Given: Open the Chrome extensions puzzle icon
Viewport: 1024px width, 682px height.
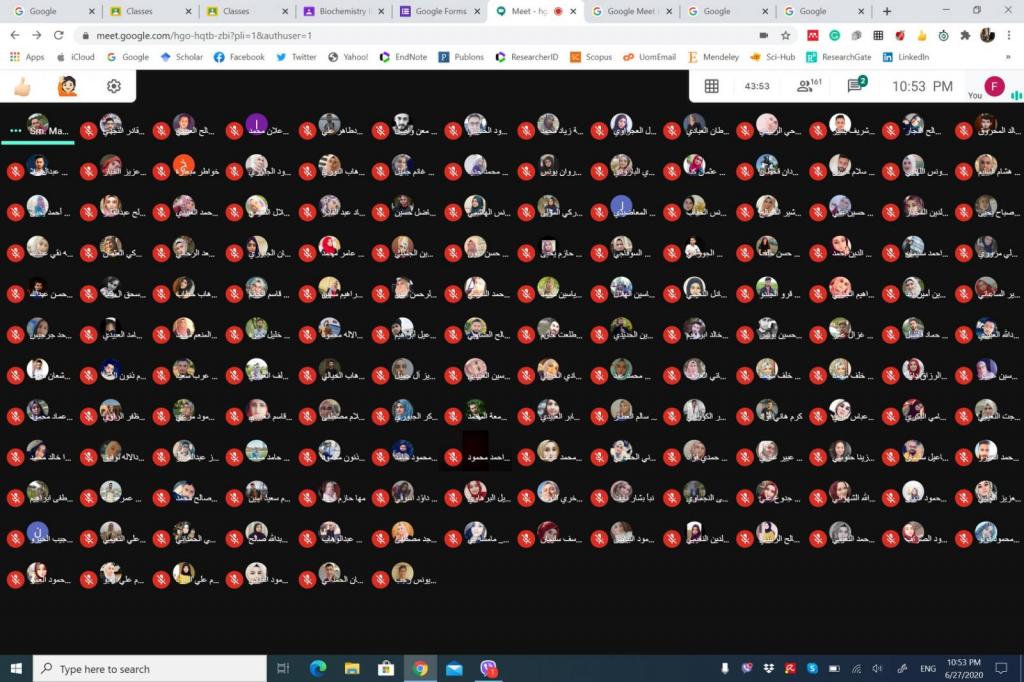Looking at the screenshot, I should tap(965, 35).
